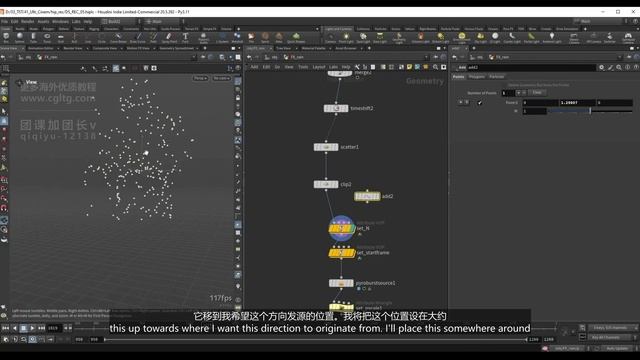Screen dimensions: 640x360
Task: Add a Point Light from the shelf
Action: (x=346, y=38)
